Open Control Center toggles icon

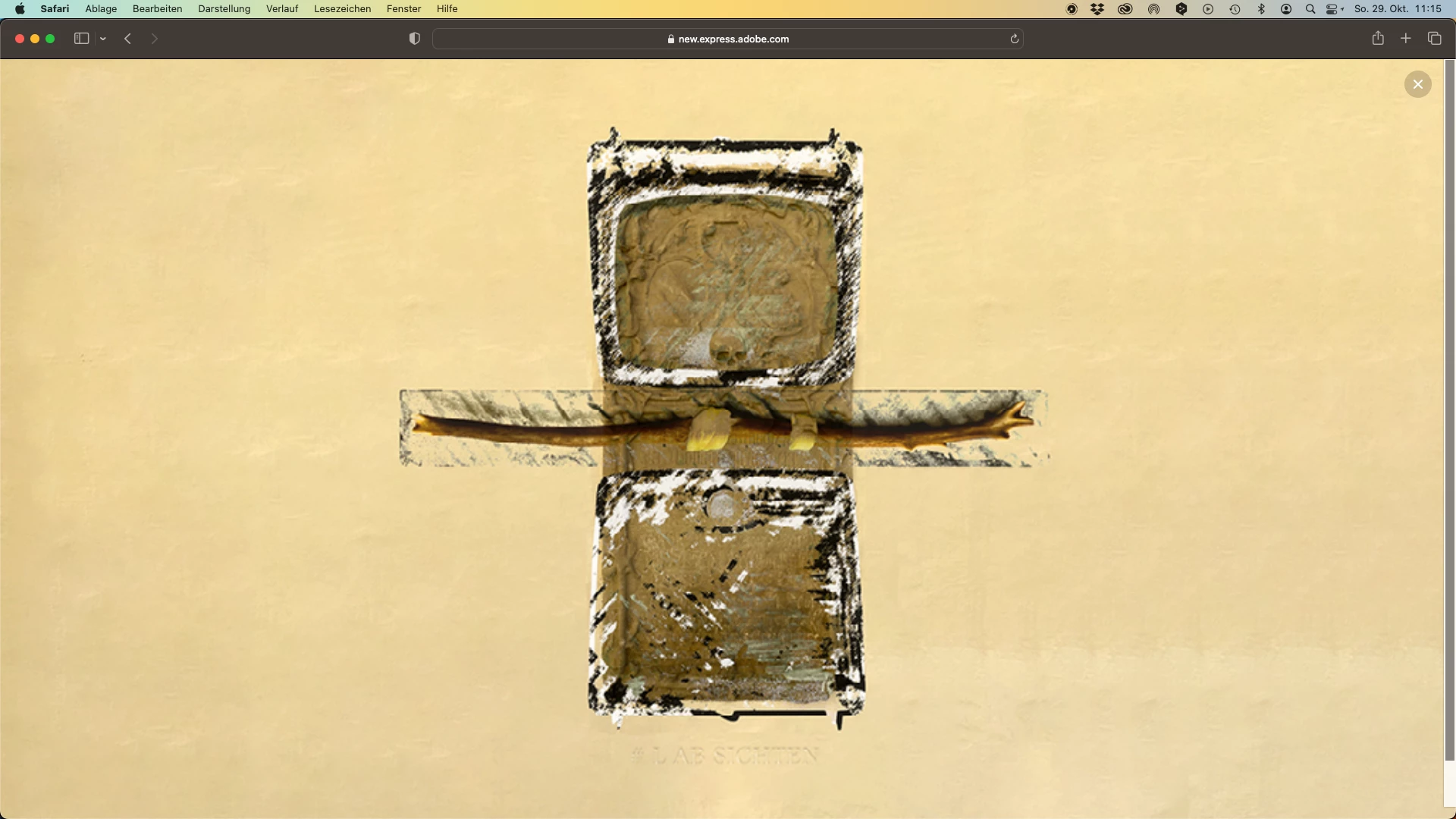[1333, 9]
